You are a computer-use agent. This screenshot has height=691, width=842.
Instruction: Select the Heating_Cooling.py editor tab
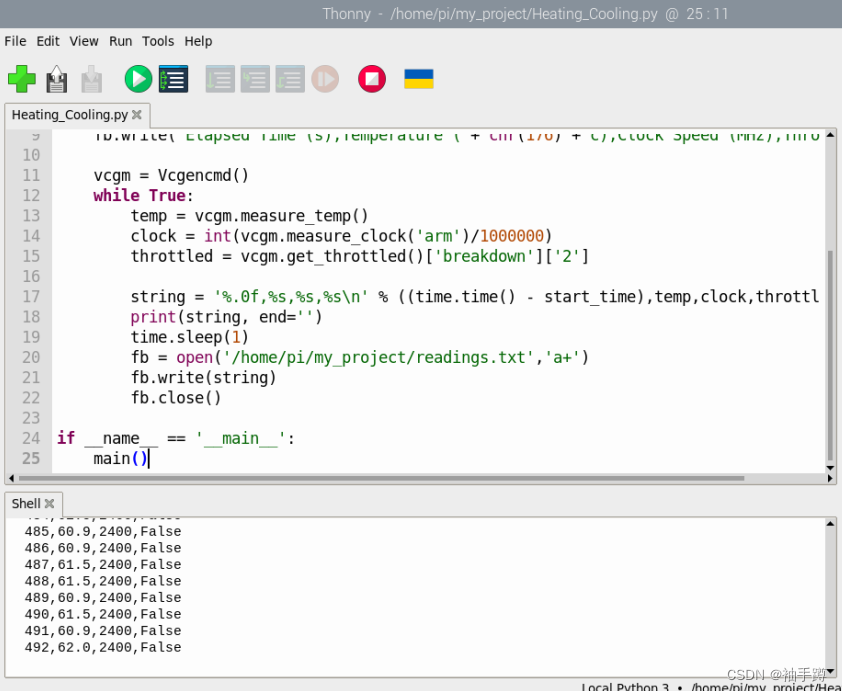[x=68, y=115]
